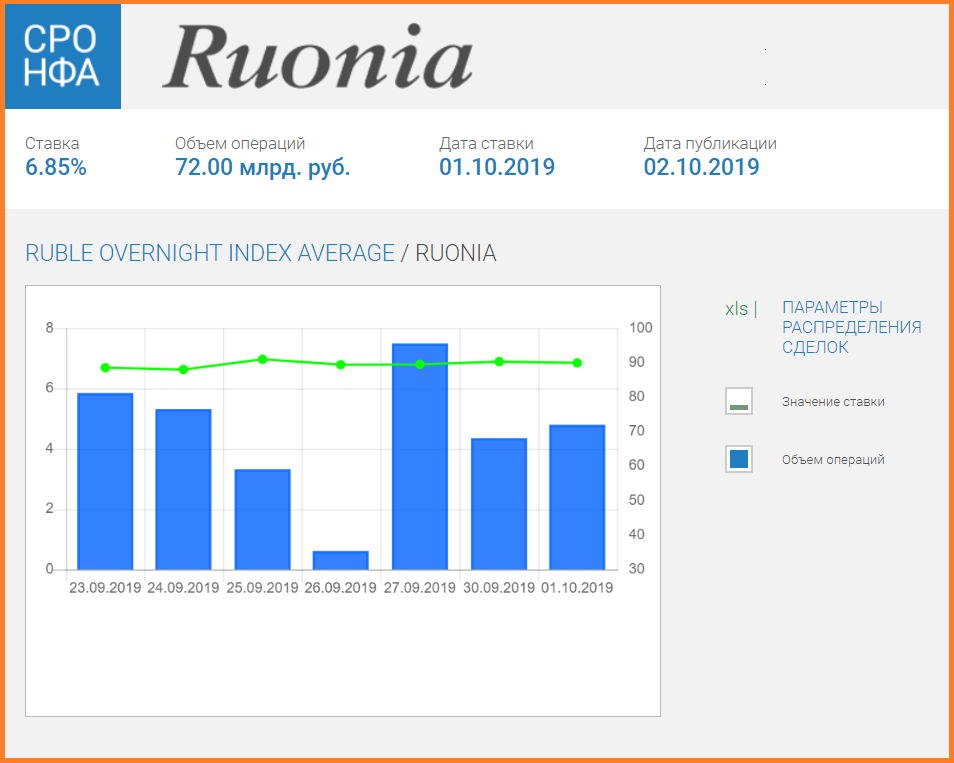
Task: Select the green rate point for 23.09.2019
Action: tap(105, 368)
